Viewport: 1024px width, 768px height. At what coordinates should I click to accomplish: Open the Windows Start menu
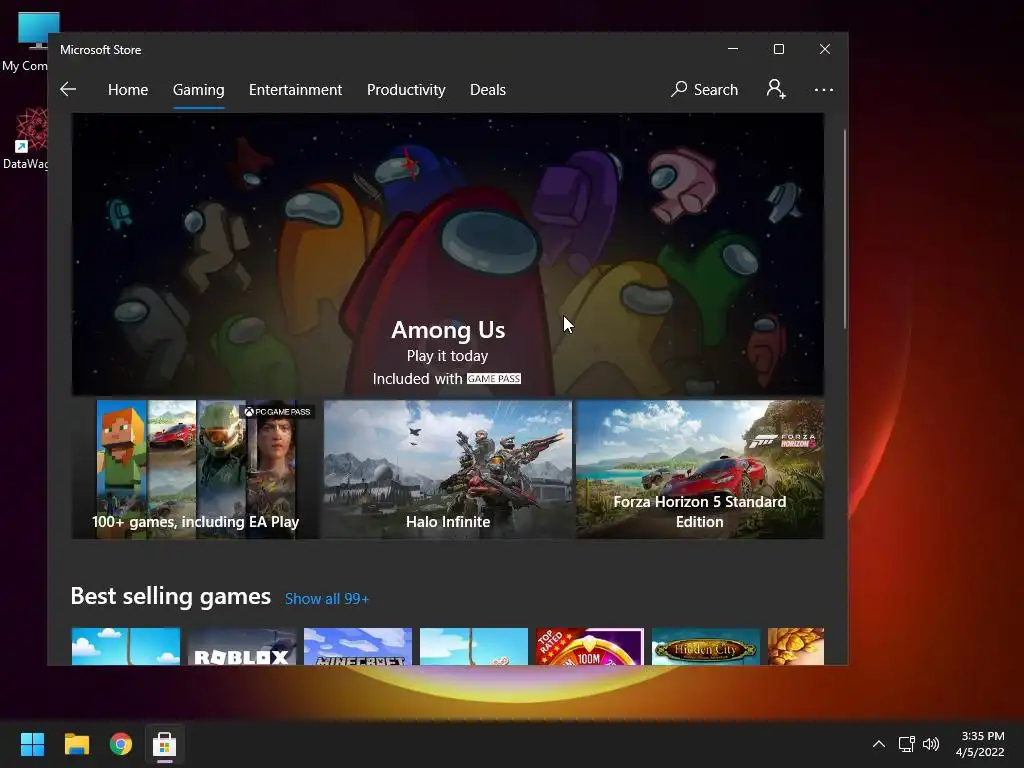[x=32, y=744]
